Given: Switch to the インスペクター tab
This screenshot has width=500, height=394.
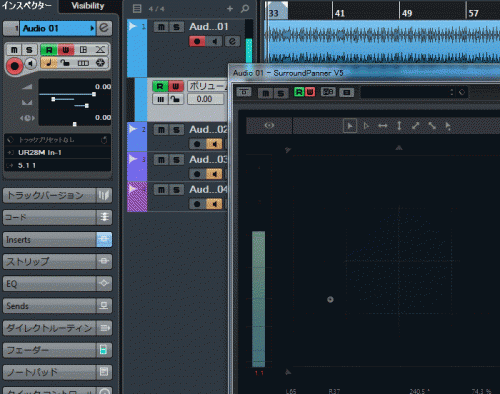Looking at the screenshot, I should click(x=27, y=6).
